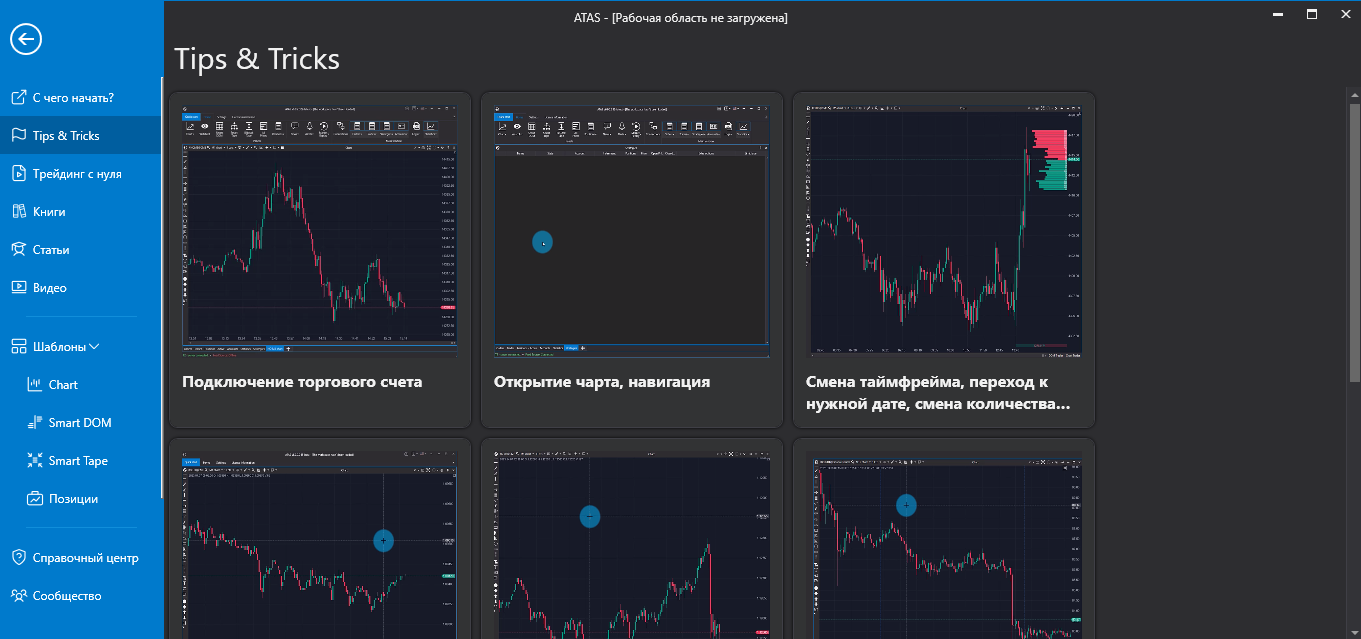Click the bar-chart icon beside Chart
This screenshot has height=639, width=1361.
coord(34,384)
